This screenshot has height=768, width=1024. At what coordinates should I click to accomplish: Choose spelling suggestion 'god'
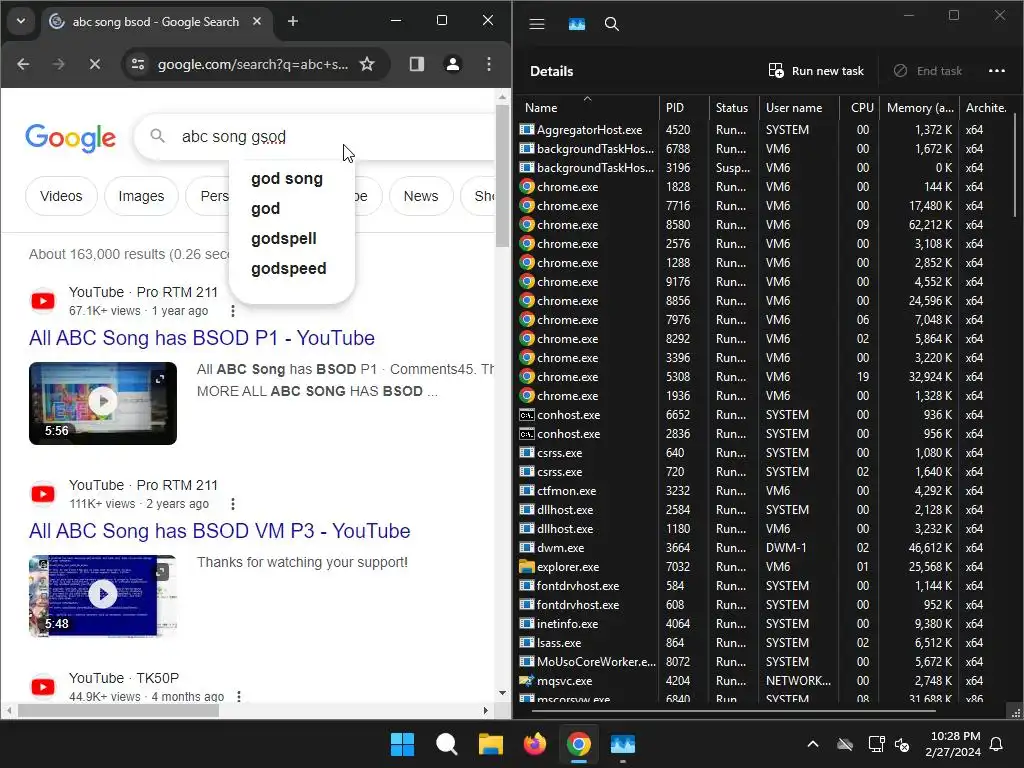point(265,208)
